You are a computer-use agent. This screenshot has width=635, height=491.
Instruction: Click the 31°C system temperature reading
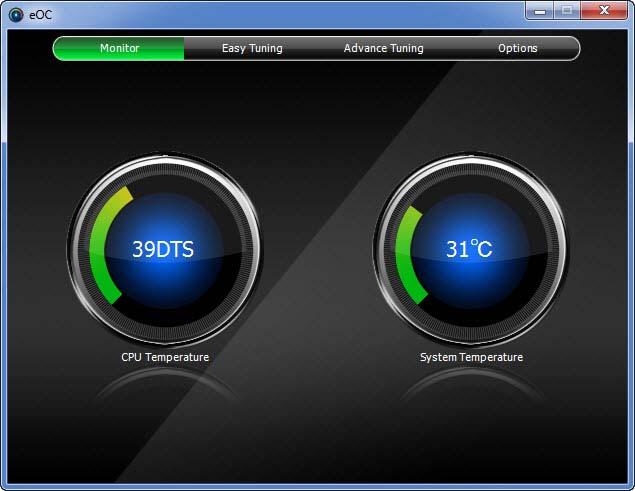tap(469, 249)
